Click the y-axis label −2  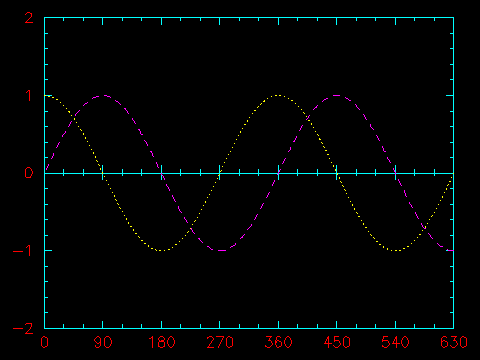point(23,329)
